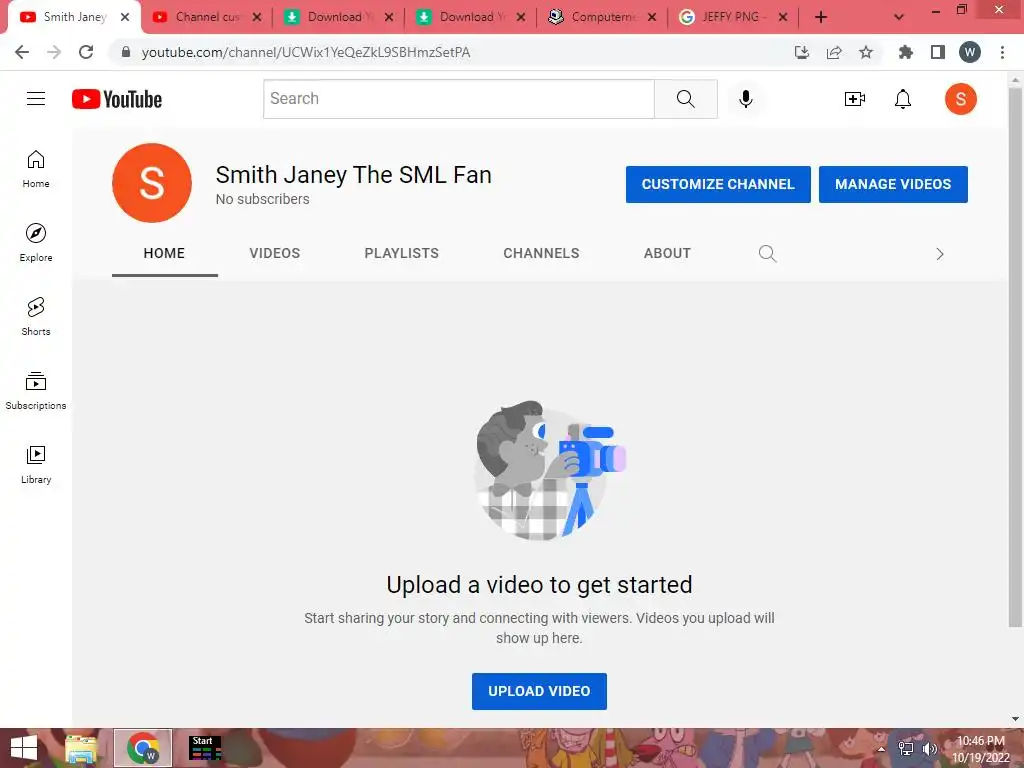
Task: Click the share this page icon
Action: 834,52
